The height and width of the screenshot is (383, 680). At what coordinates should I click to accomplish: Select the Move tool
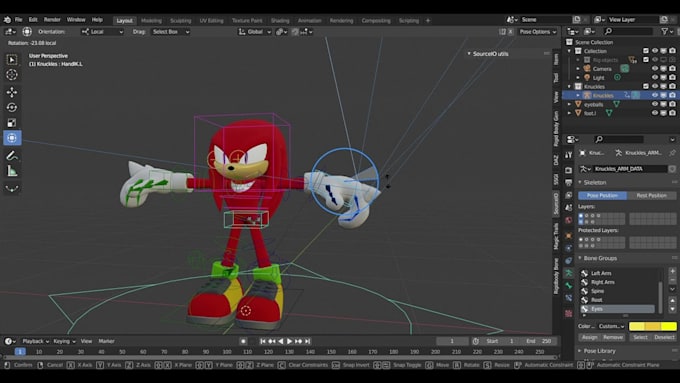12,92
